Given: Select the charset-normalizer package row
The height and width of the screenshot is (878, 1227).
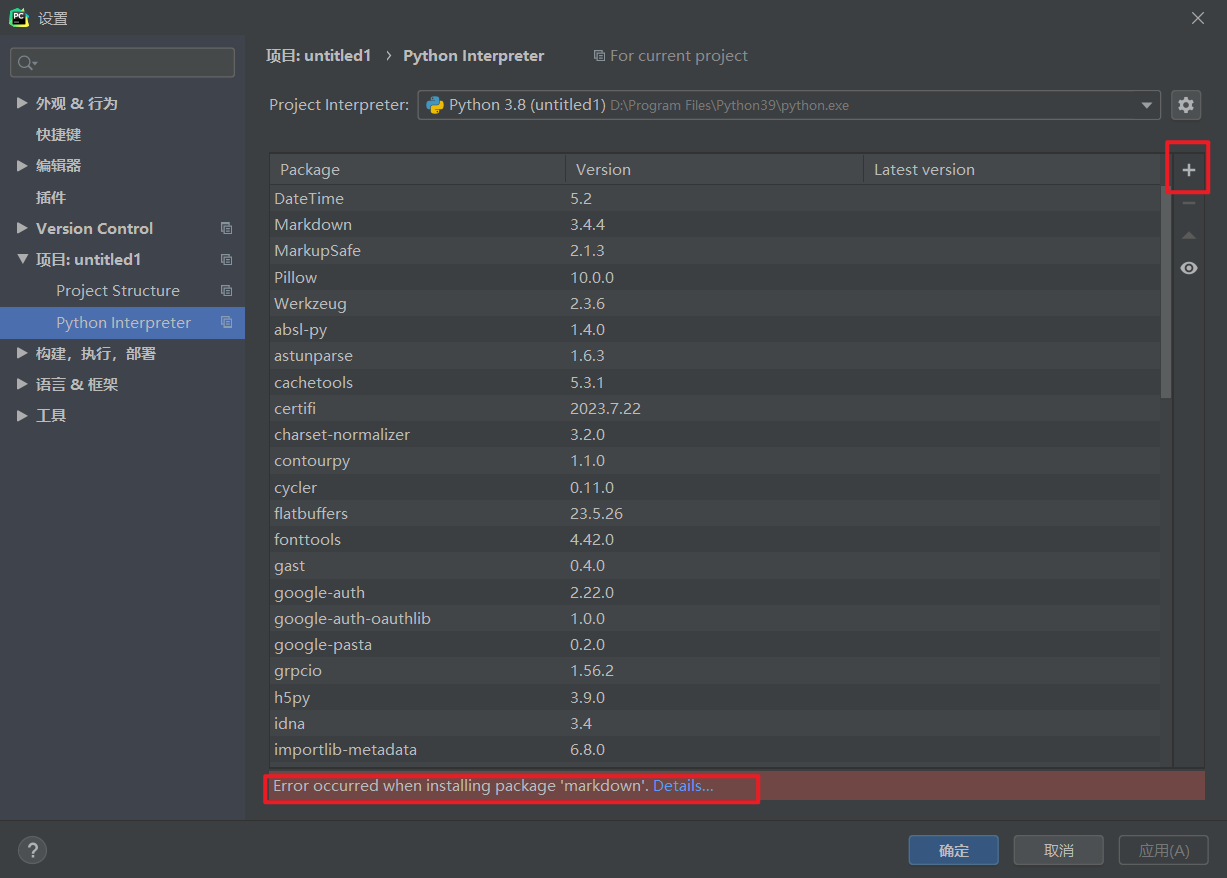Looking at the screenshot, I should 715,434.
